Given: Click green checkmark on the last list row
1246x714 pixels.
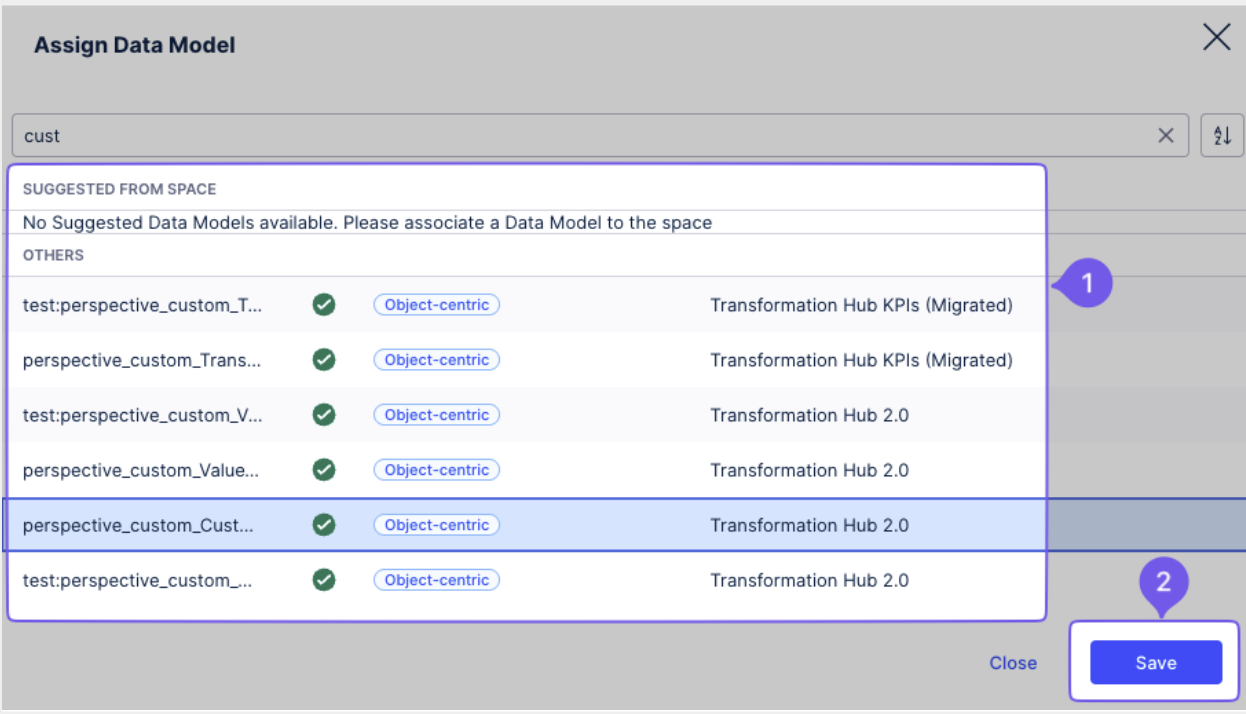Looking at the screenshot, I should pyautogui.click(x=323, y=580).
